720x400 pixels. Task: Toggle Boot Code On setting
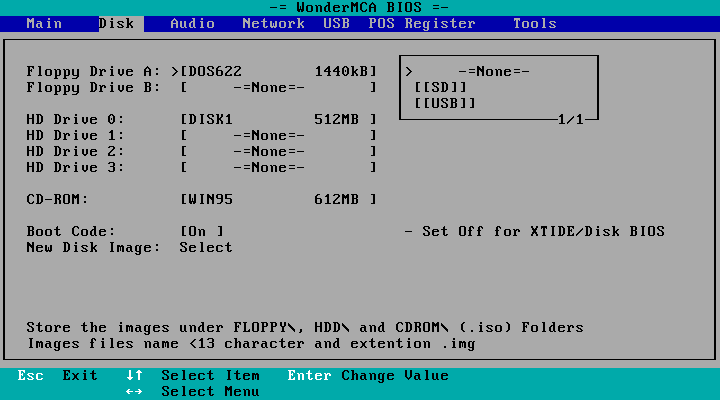[202, 231]
